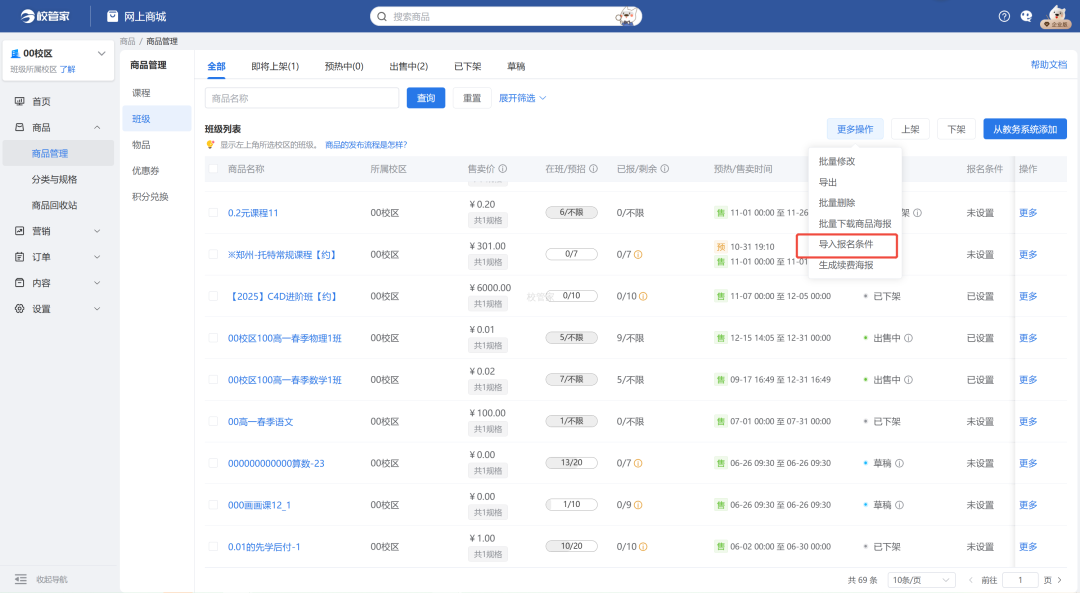Check the checkbox for 0.2元课程11
Screen dimensions: 1080x593
[x=215, y=212]
